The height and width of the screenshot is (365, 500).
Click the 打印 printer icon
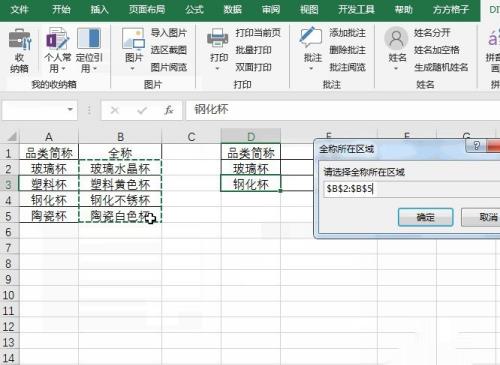(x=218, y=38)
